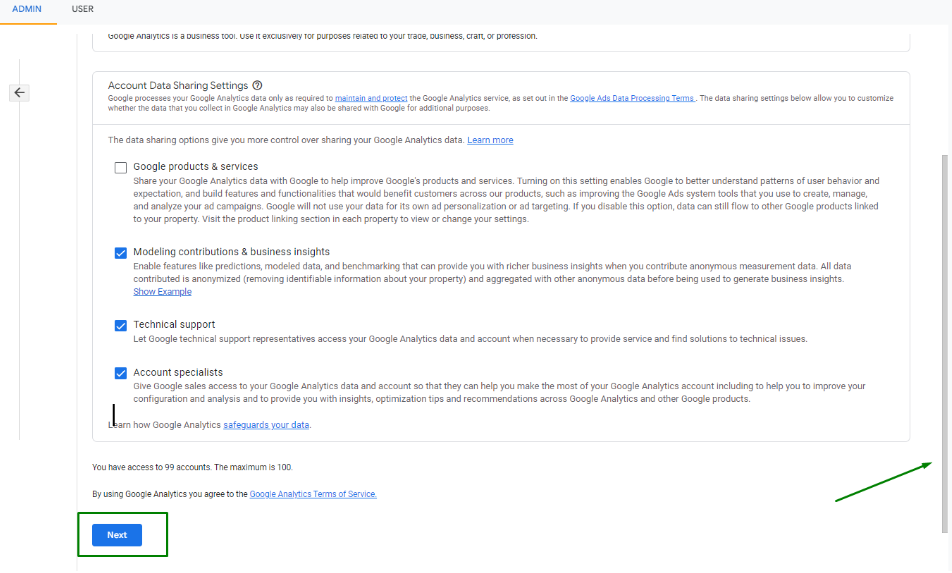Screen dimensions: 952x573
Task: Untick the Account specialists checkbox
Action: [x=121, y=373]
